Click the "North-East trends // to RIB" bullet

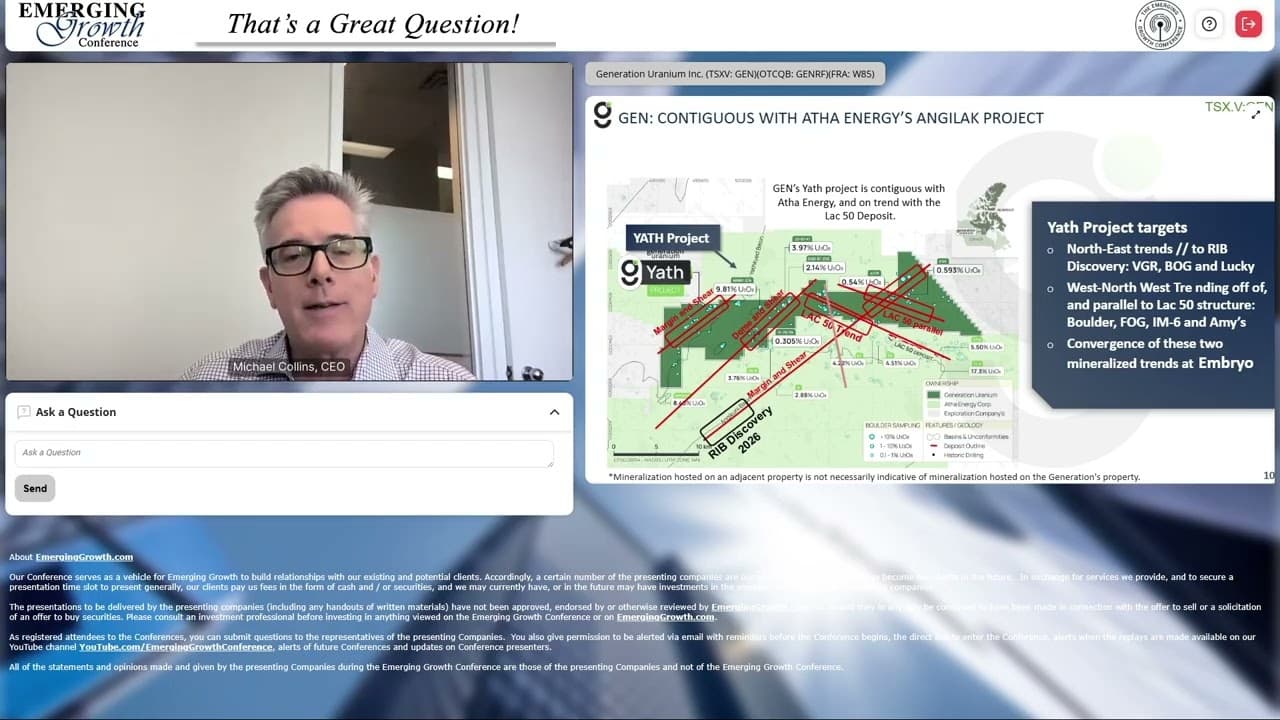(x=1160, y=257)
